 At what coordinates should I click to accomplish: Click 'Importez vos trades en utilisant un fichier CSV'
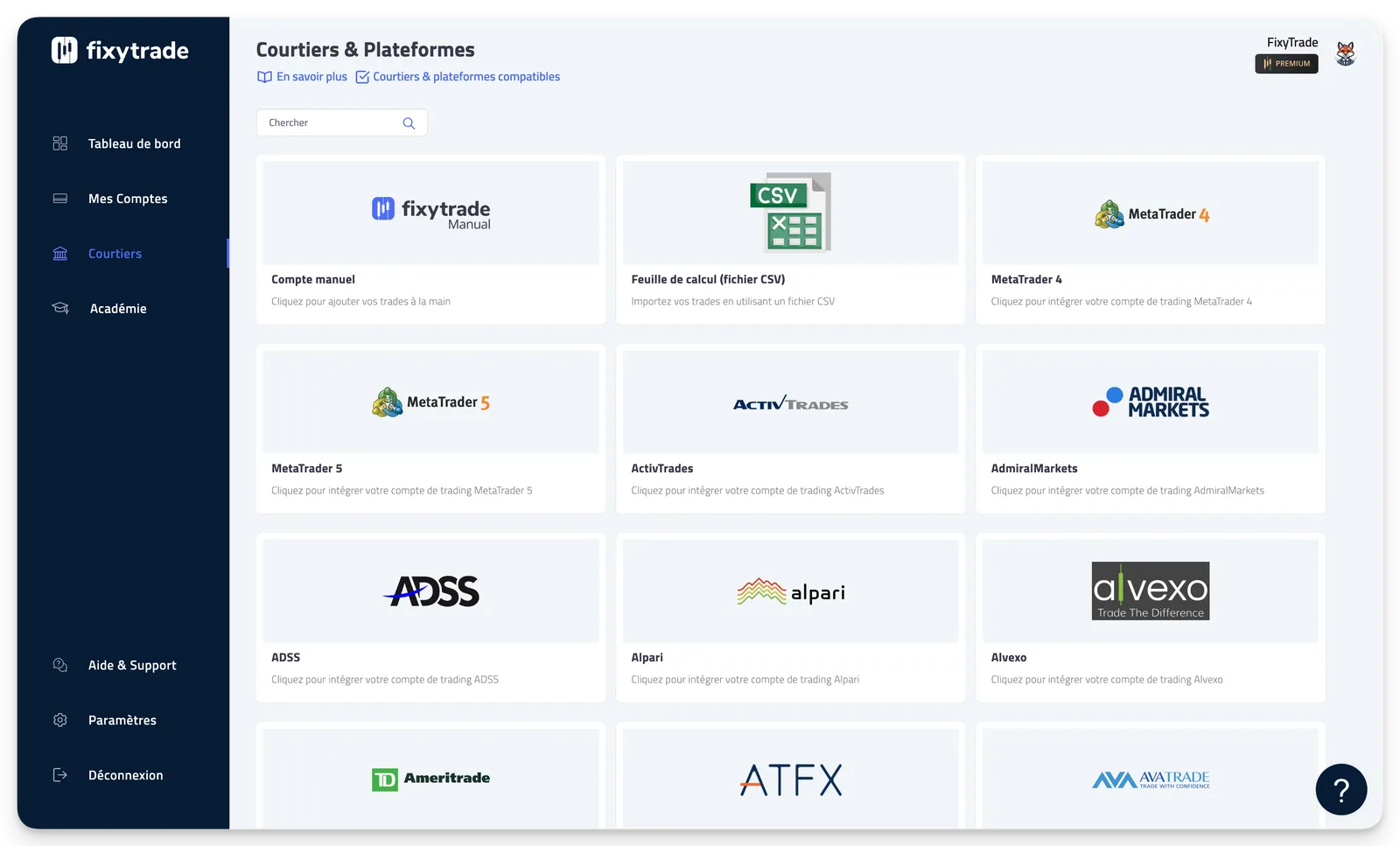[733, 302]
